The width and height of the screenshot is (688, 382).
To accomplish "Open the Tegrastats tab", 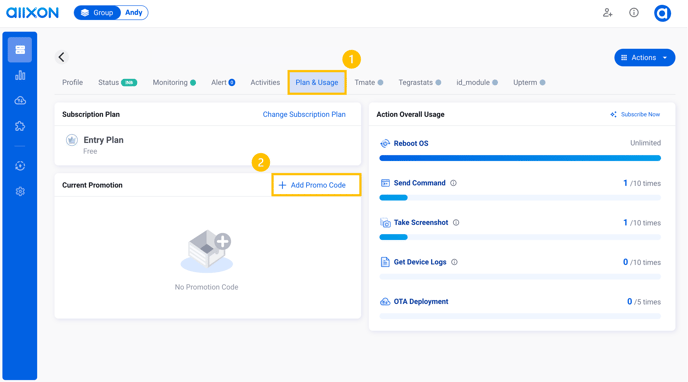I will coord(419,82).
